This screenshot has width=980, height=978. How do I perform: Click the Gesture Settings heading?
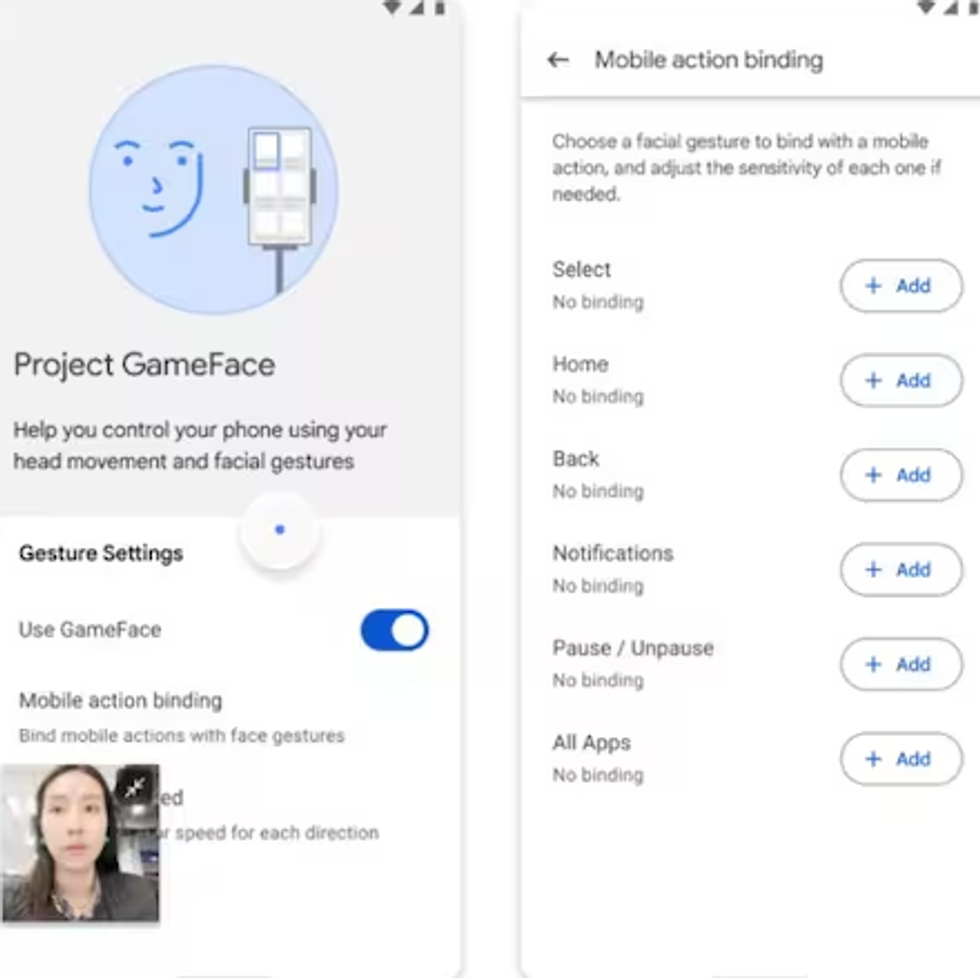101,553
